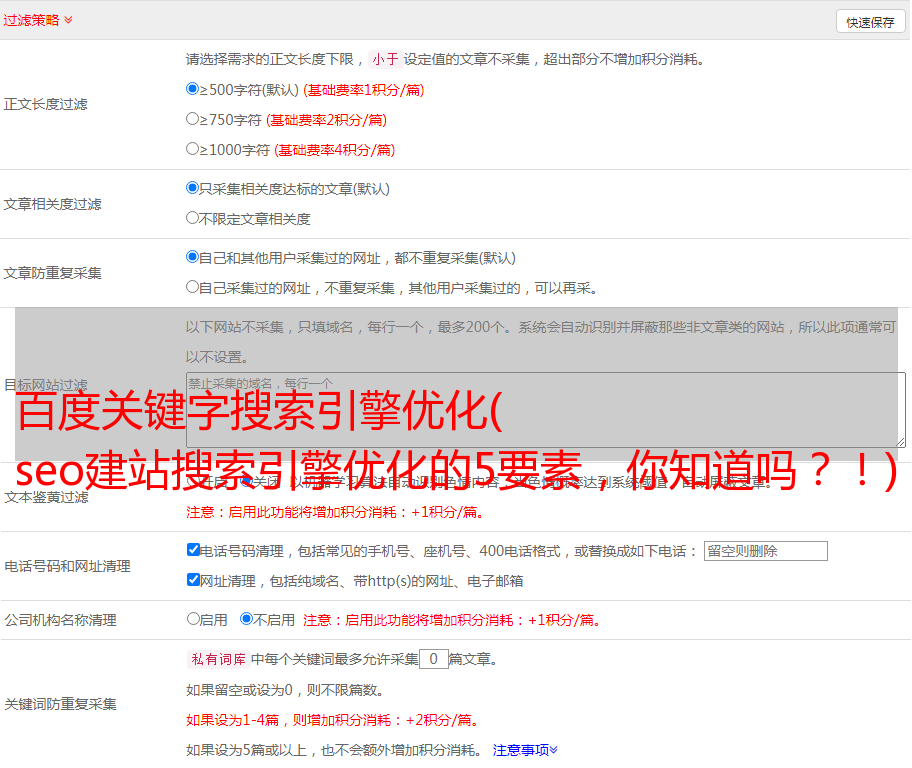
Task: Choose the ≥750字符 length option
Action: pyautogui.click(x=192, y=119)
